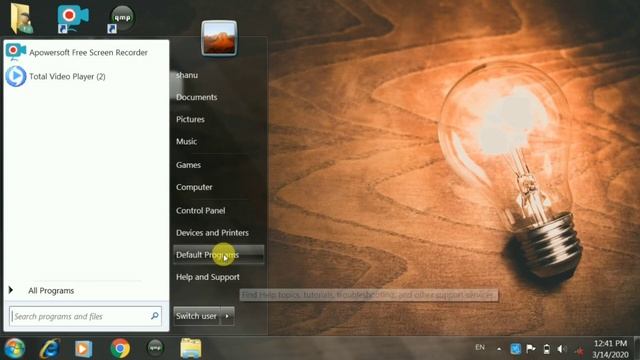Viewport: 640px width, 360px height.
Task: Show hidden tray icons
Action: coord(499,349)
